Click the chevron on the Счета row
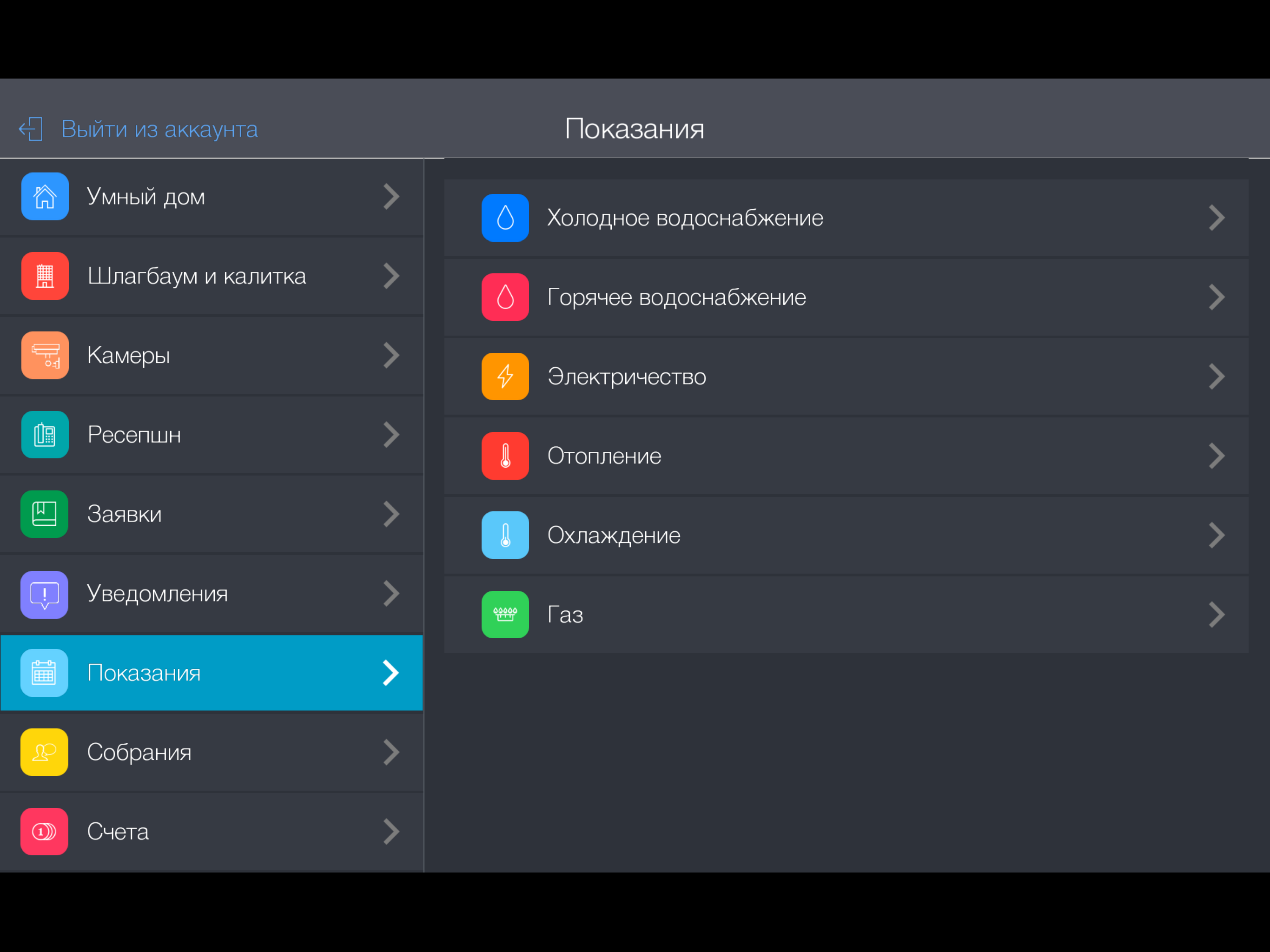 tap(391, 832)
